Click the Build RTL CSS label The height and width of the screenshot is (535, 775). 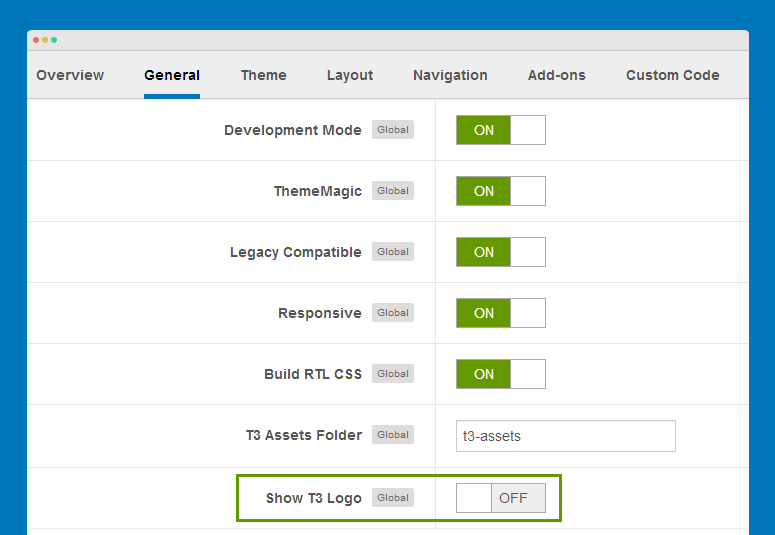[x=313, y=374]
